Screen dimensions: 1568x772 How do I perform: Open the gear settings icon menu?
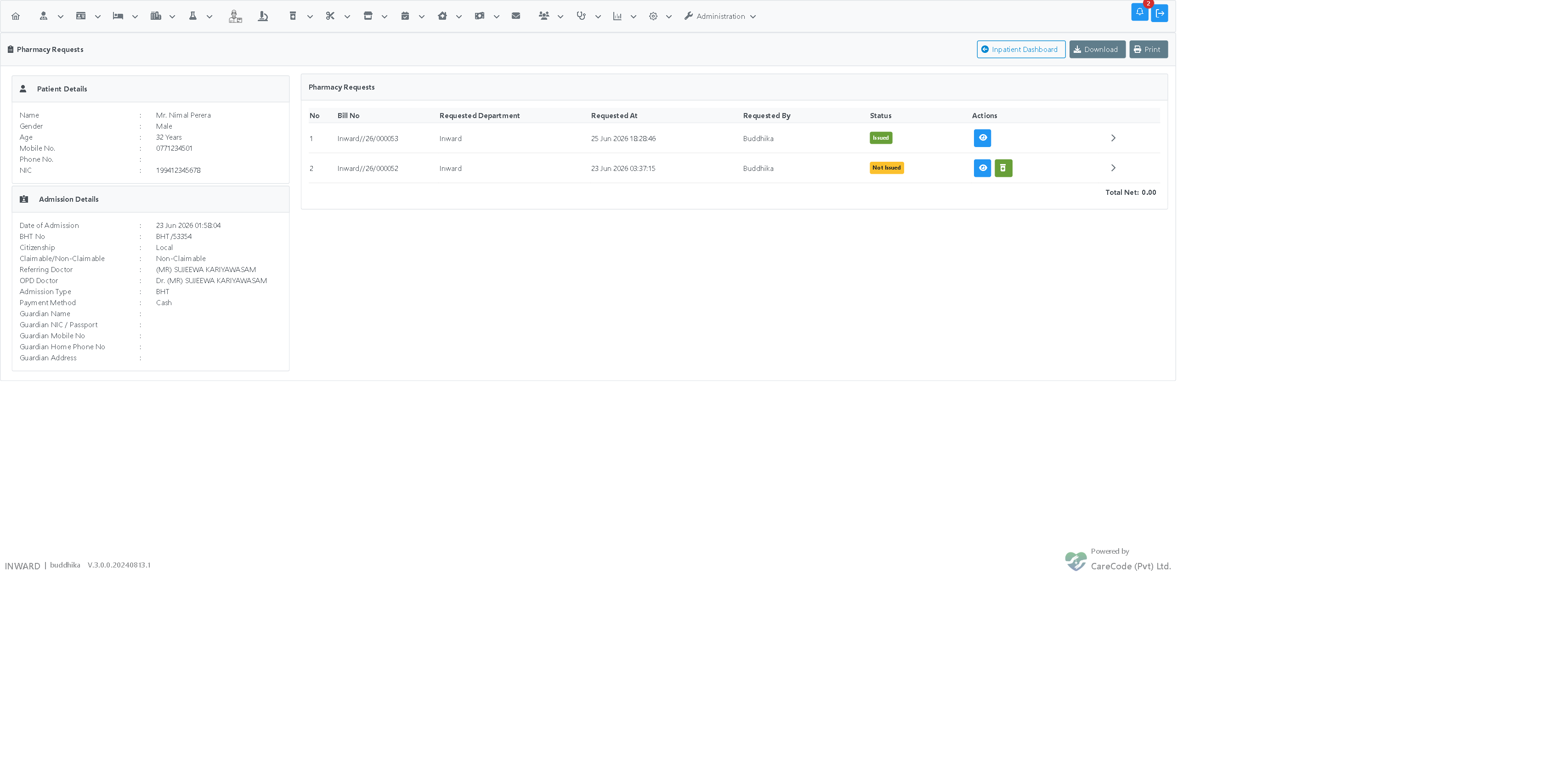[653, 17]
